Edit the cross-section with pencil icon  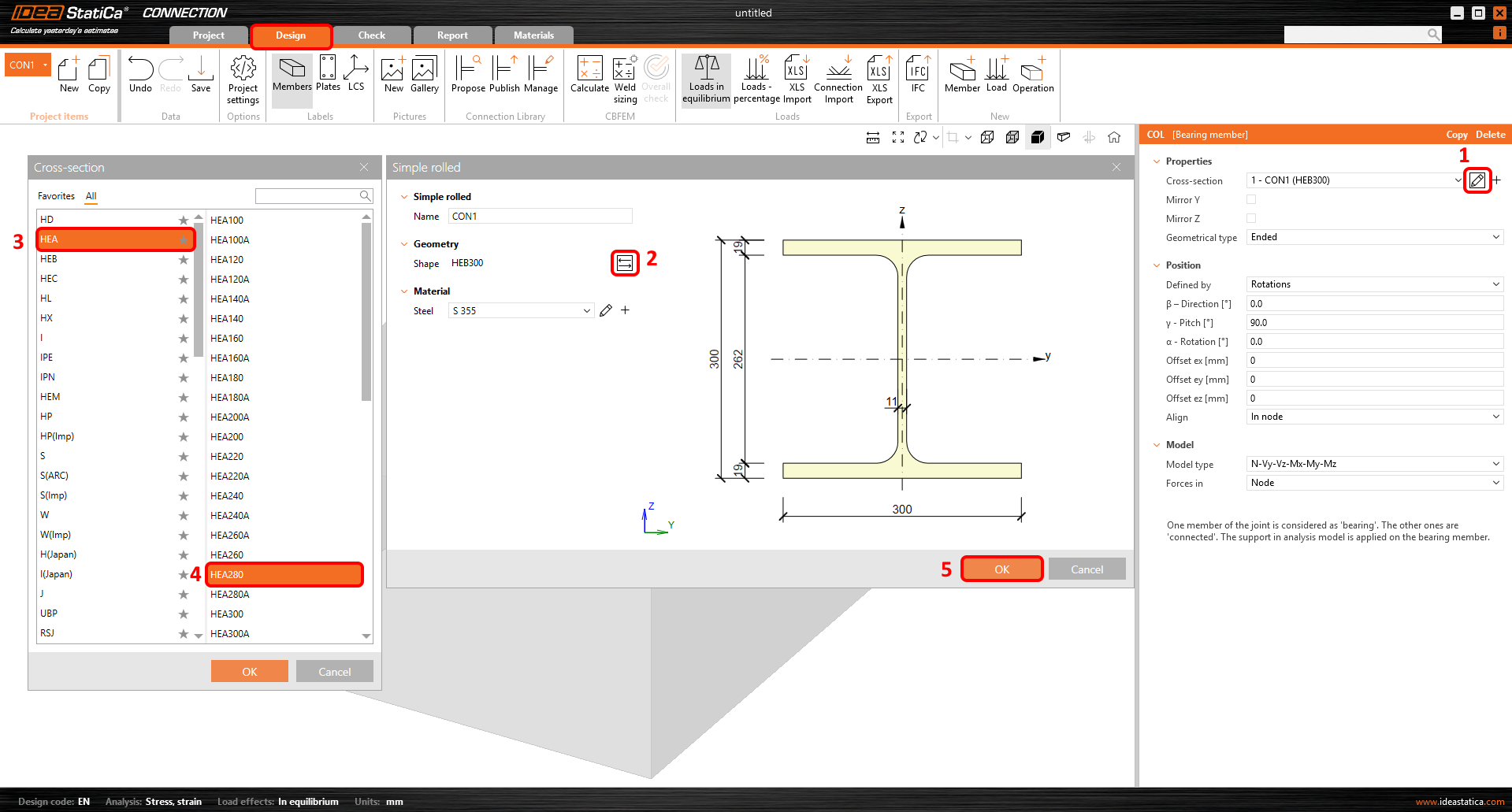(x=1477, y=180)
